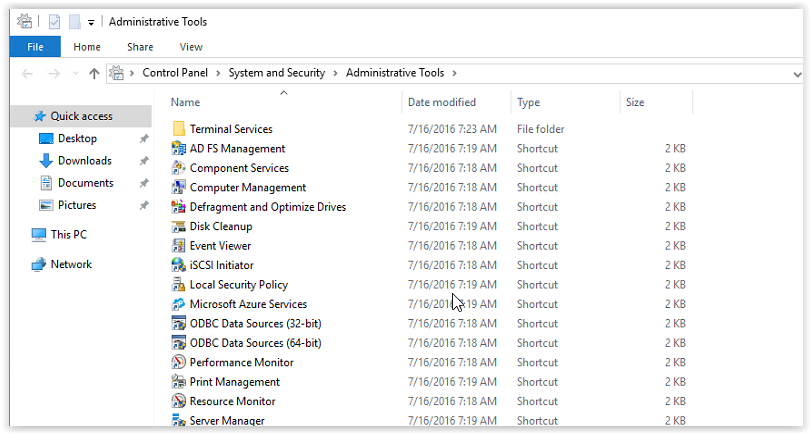Viewport: 811px width, 434px height.
Task: Go forward using the Forward arrow
Action: pos(54,74)
